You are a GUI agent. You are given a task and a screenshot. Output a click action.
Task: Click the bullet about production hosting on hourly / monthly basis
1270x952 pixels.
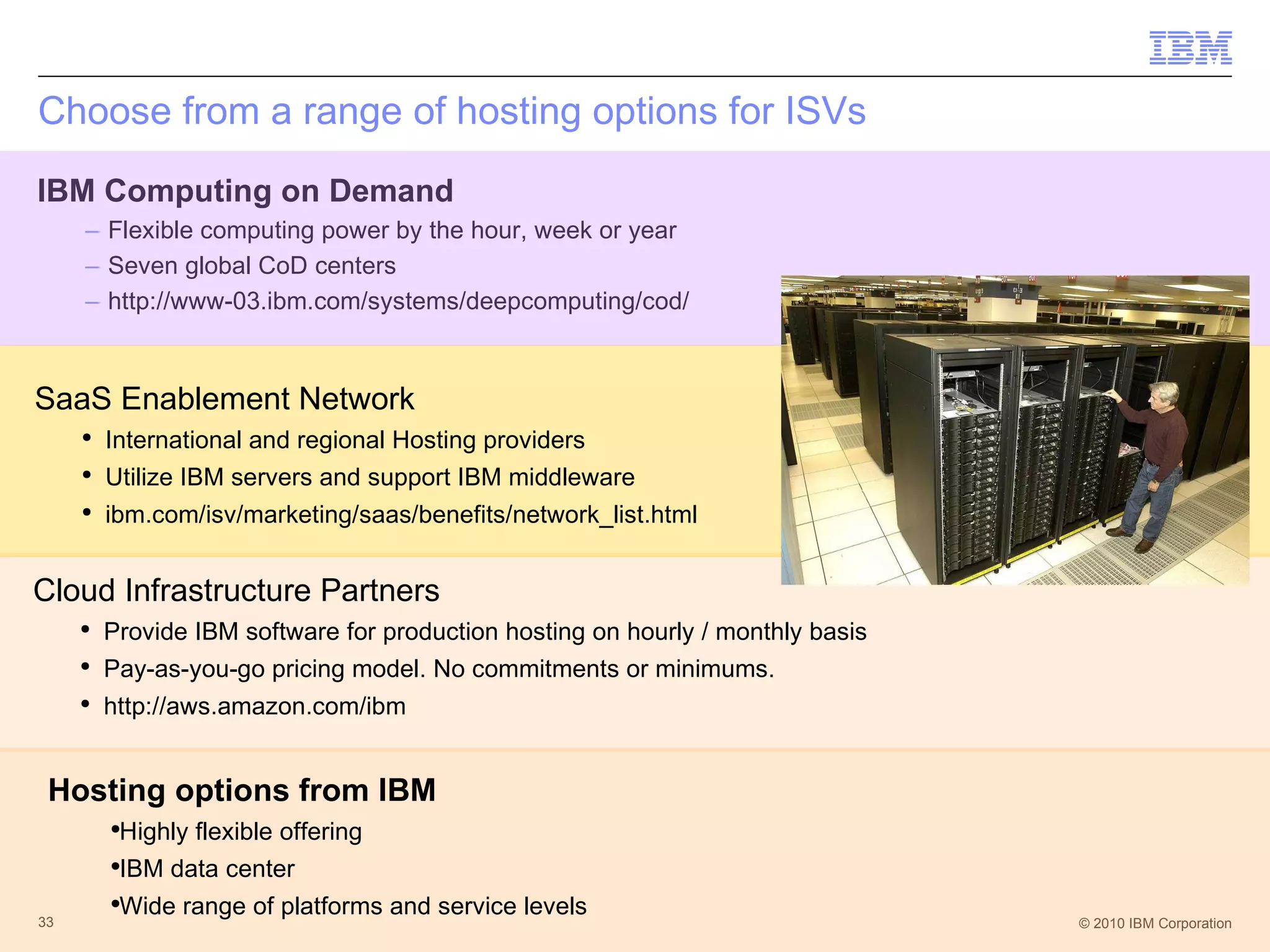click(x=485, y=632)
